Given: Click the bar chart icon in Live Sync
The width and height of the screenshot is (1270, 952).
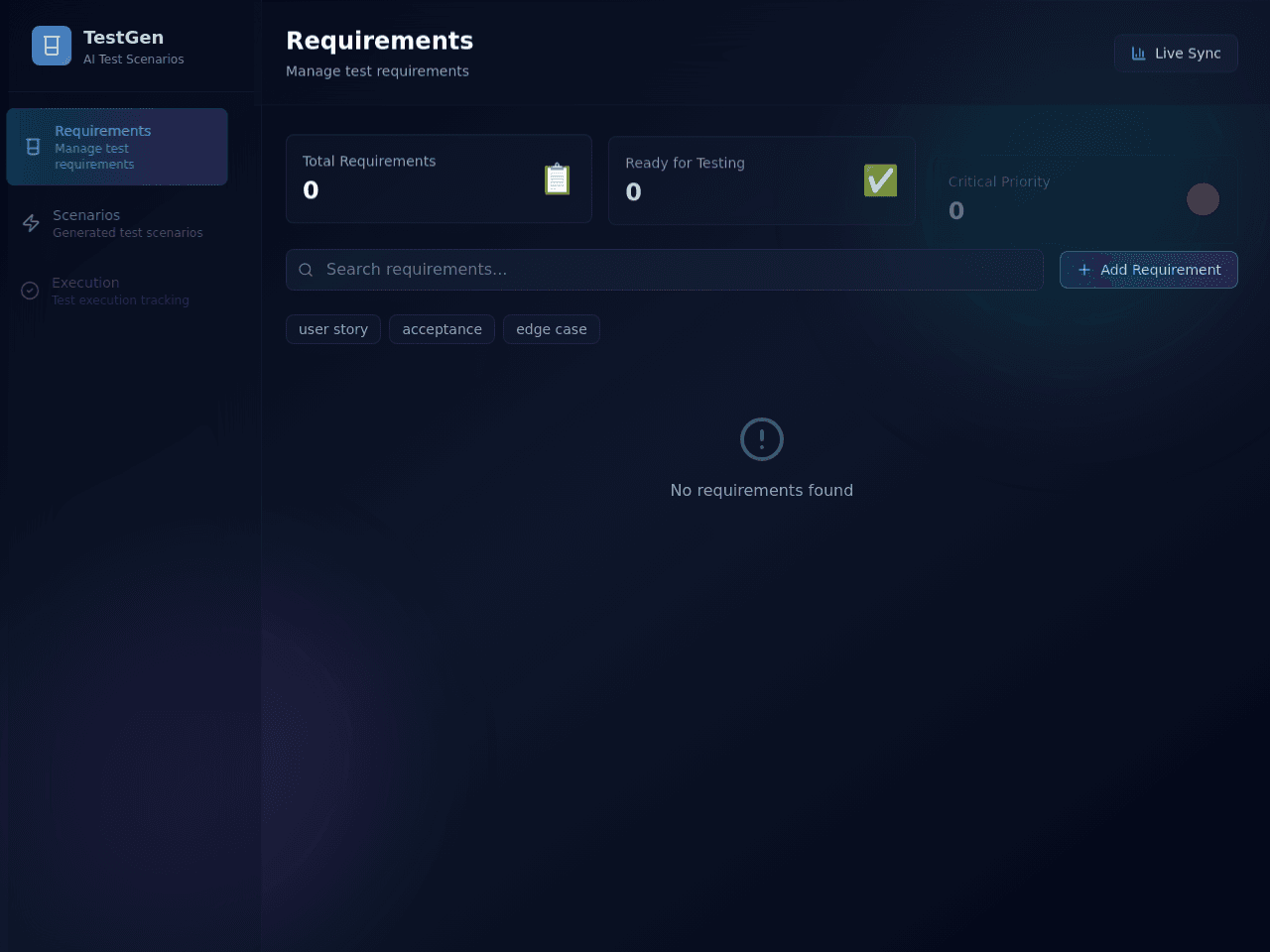Looking at the screenshot, I should (1138, 54).
